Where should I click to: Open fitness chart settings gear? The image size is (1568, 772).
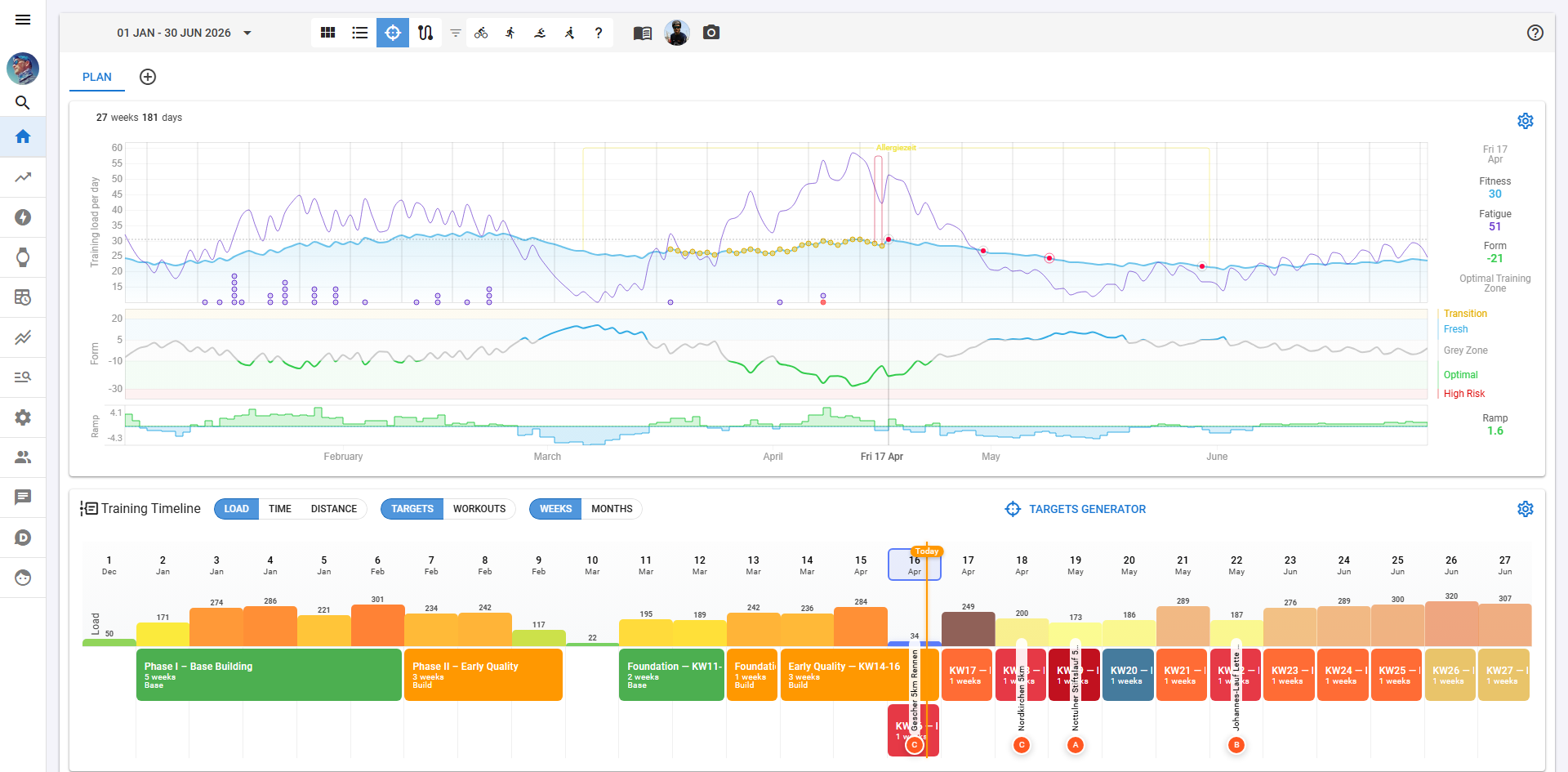point(1525,121)
